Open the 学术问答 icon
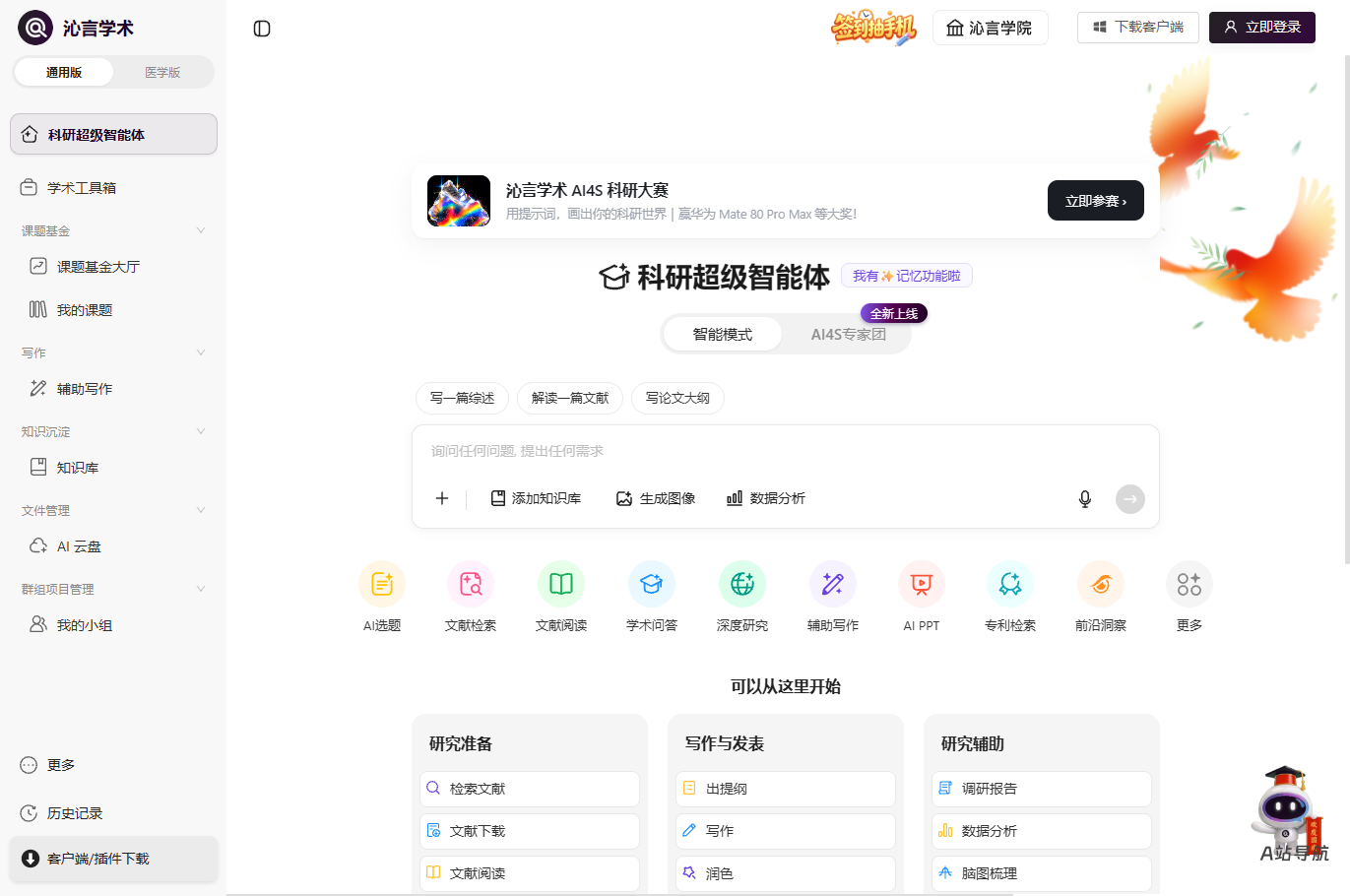 pos(652,584)
